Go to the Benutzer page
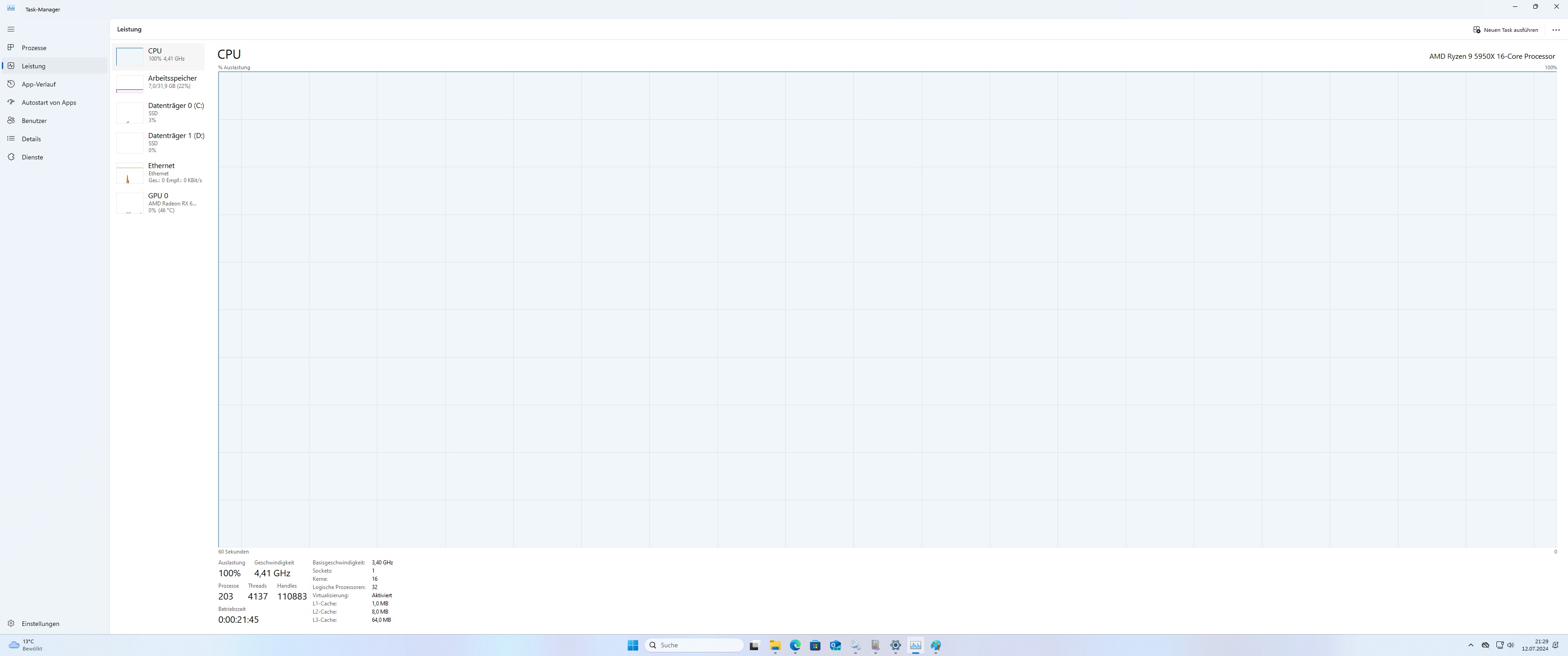 click(x=34, y=120)
